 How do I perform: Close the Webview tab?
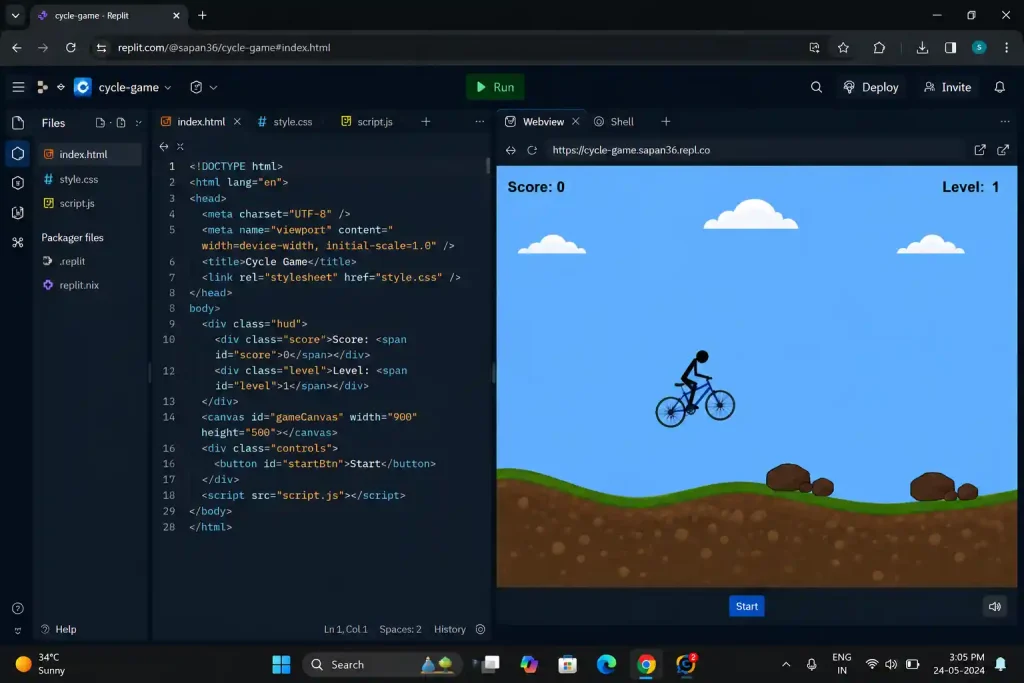575,122
